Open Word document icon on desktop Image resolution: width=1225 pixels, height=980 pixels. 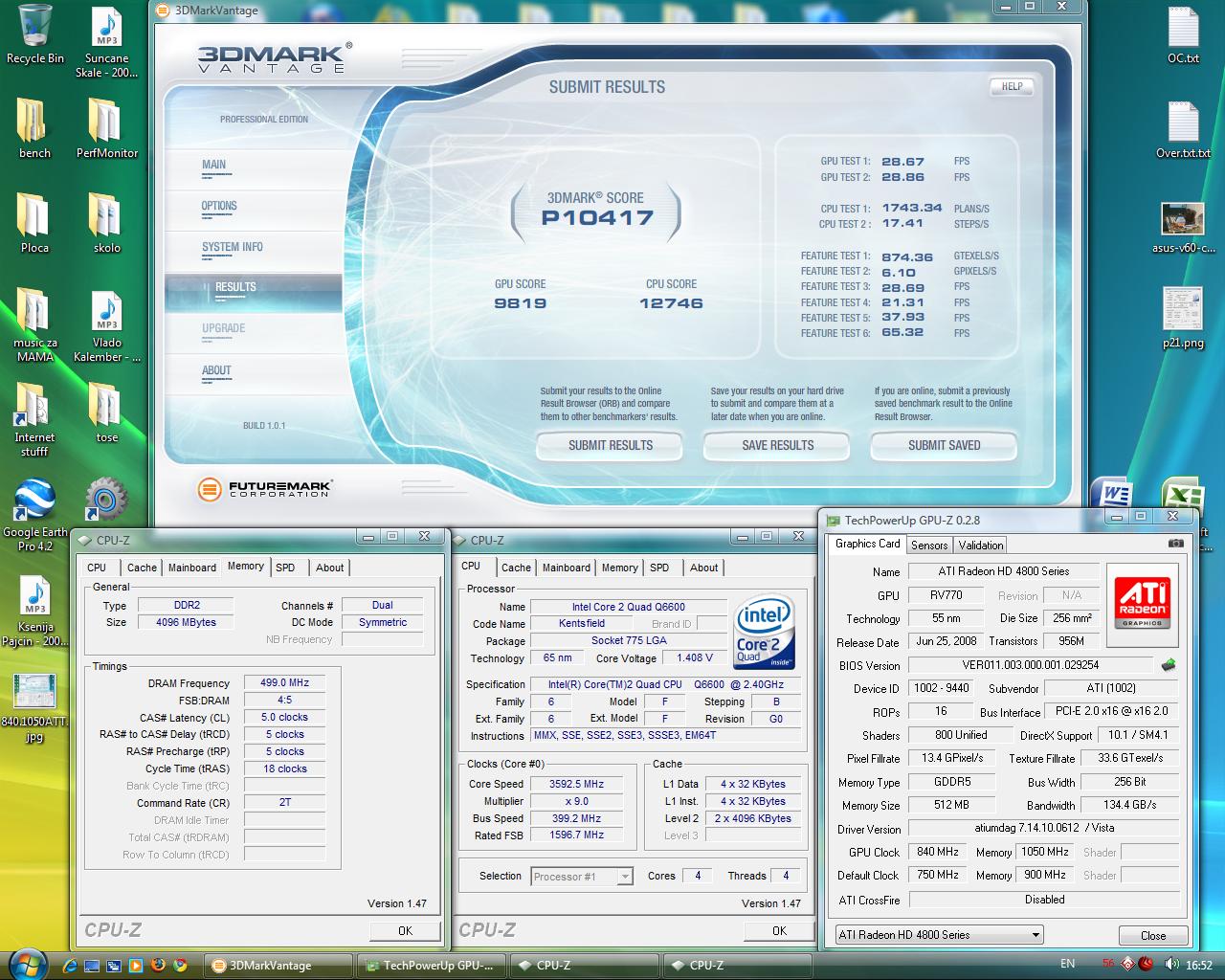[1114, 495]
